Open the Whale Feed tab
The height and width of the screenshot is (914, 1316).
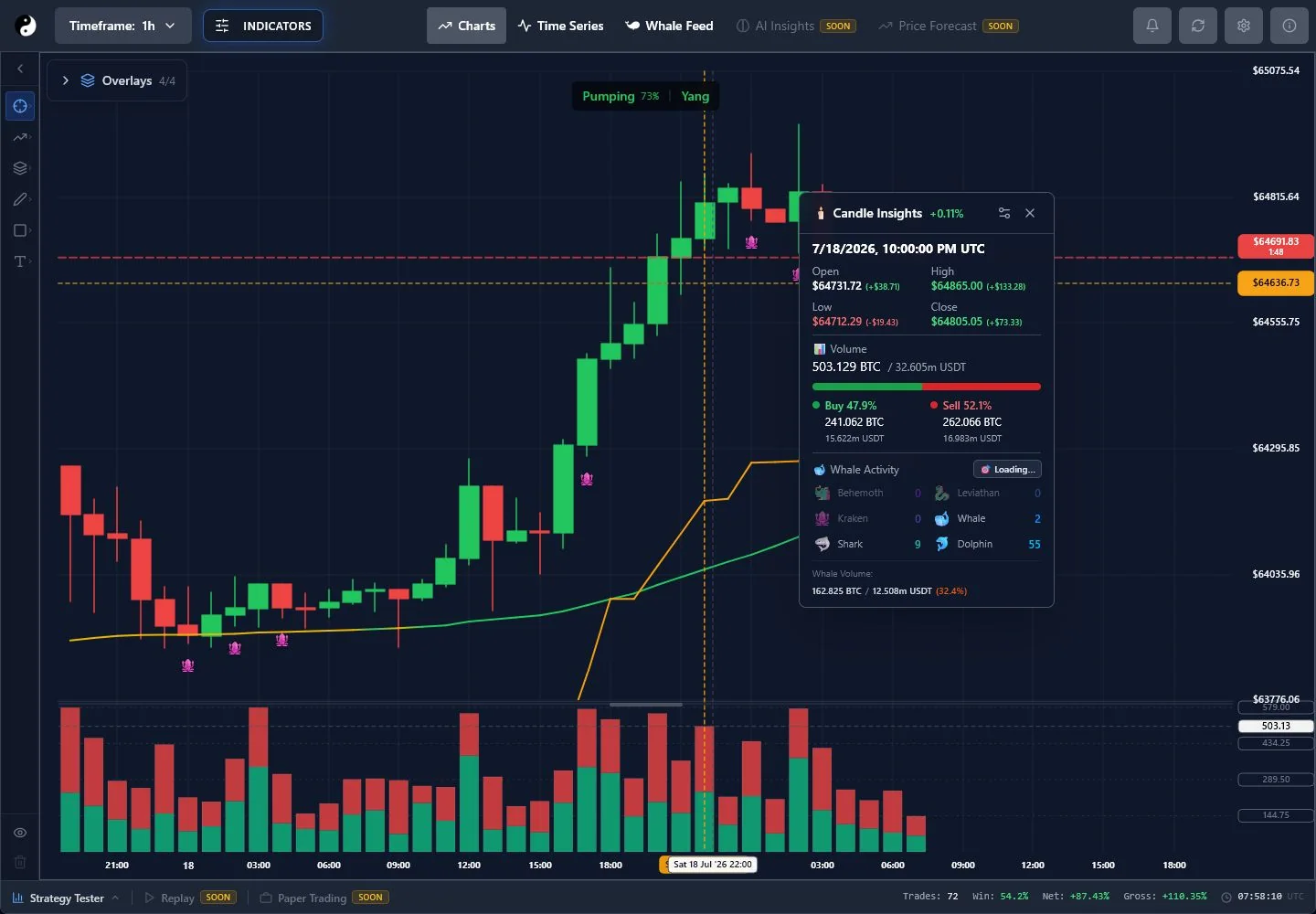[x=669, y=26]
